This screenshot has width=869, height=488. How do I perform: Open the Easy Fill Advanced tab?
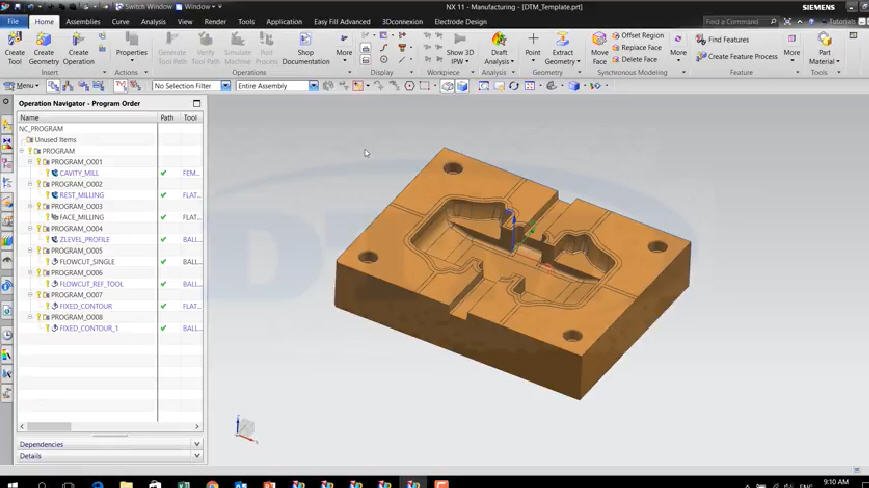(x=342, y=22)
